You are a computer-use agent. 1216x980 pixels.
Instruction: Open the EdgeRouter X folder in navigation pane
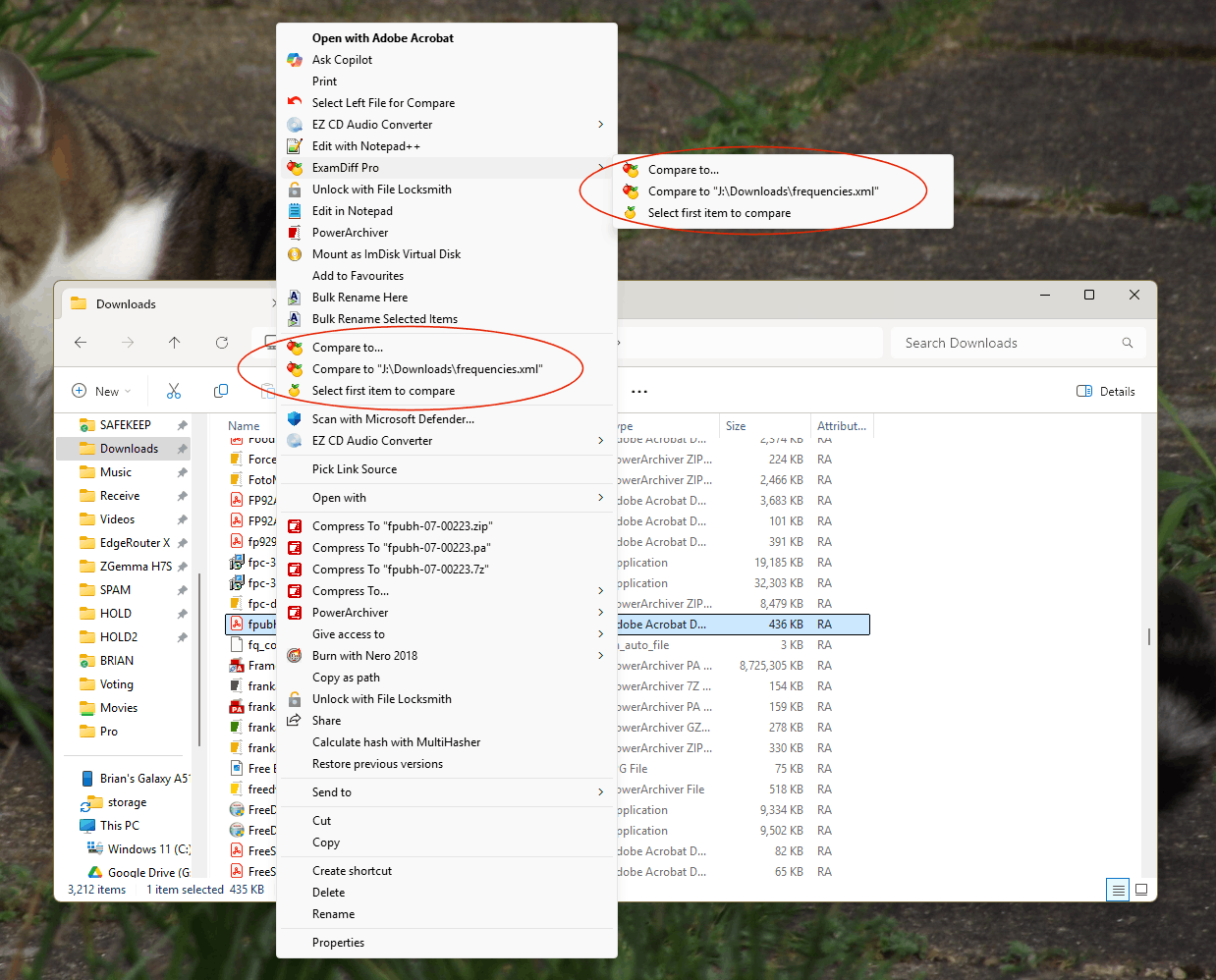pos(126,543)
